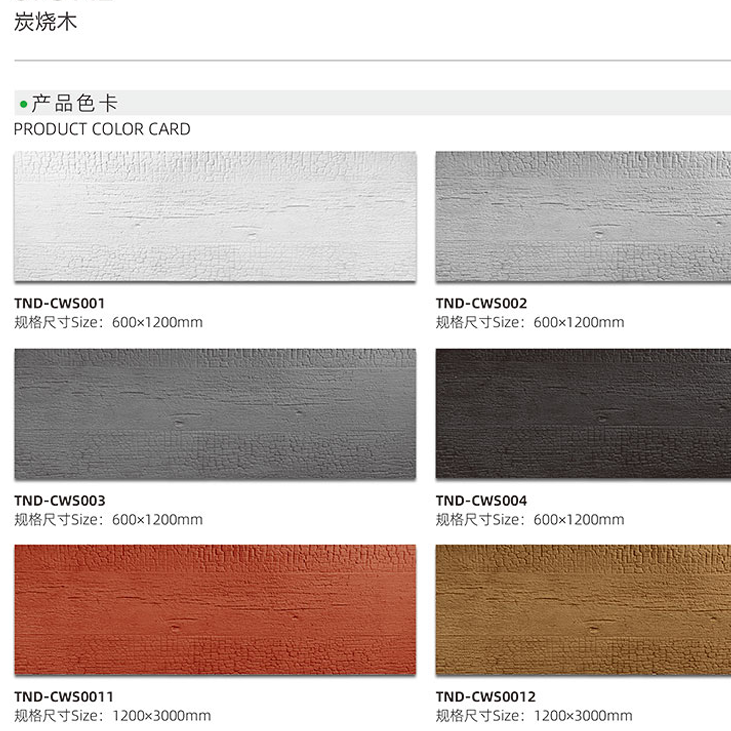Click the TND-CWS001 product code label

[60, 303]
